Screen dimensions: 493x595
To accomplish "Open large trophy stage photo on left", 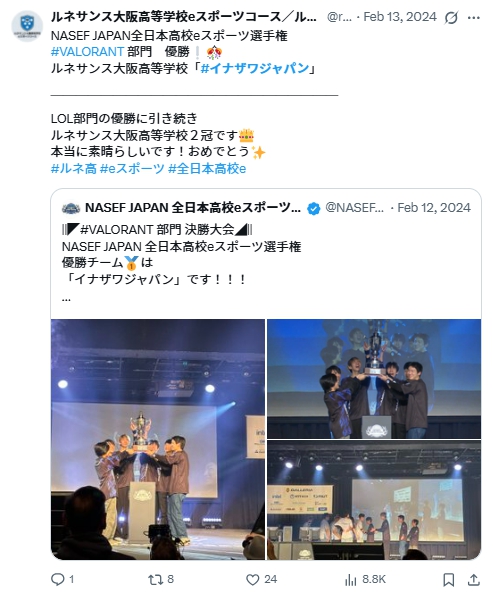I will (158, 439).
